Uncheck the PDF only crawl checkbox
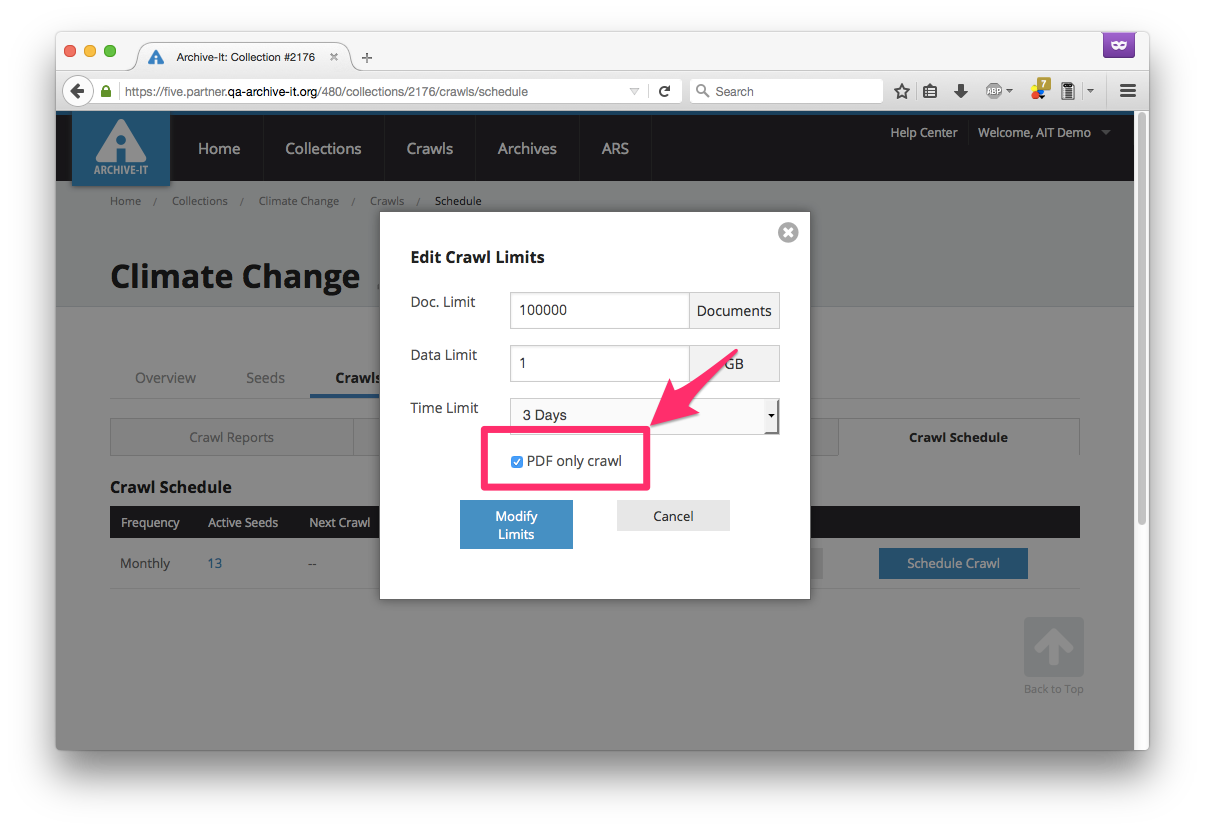This screenshot has height=830, width=1205. coord(517,461)
